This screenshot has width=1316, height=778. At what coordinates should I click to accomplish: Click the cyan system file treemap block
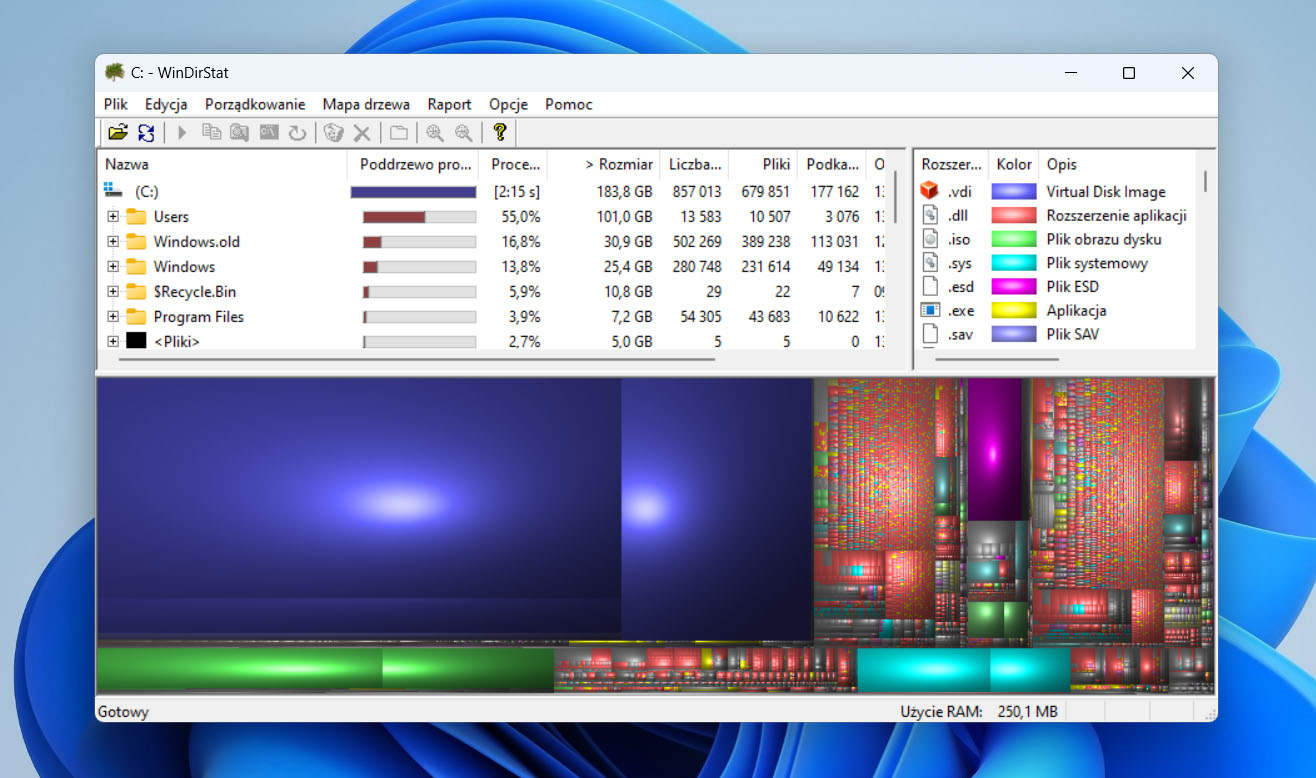[922, 669]
